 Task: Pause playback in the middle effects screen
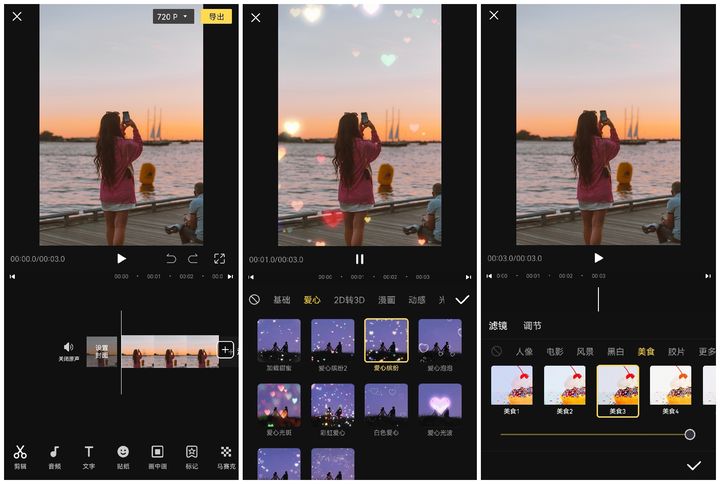pos(360,259)
